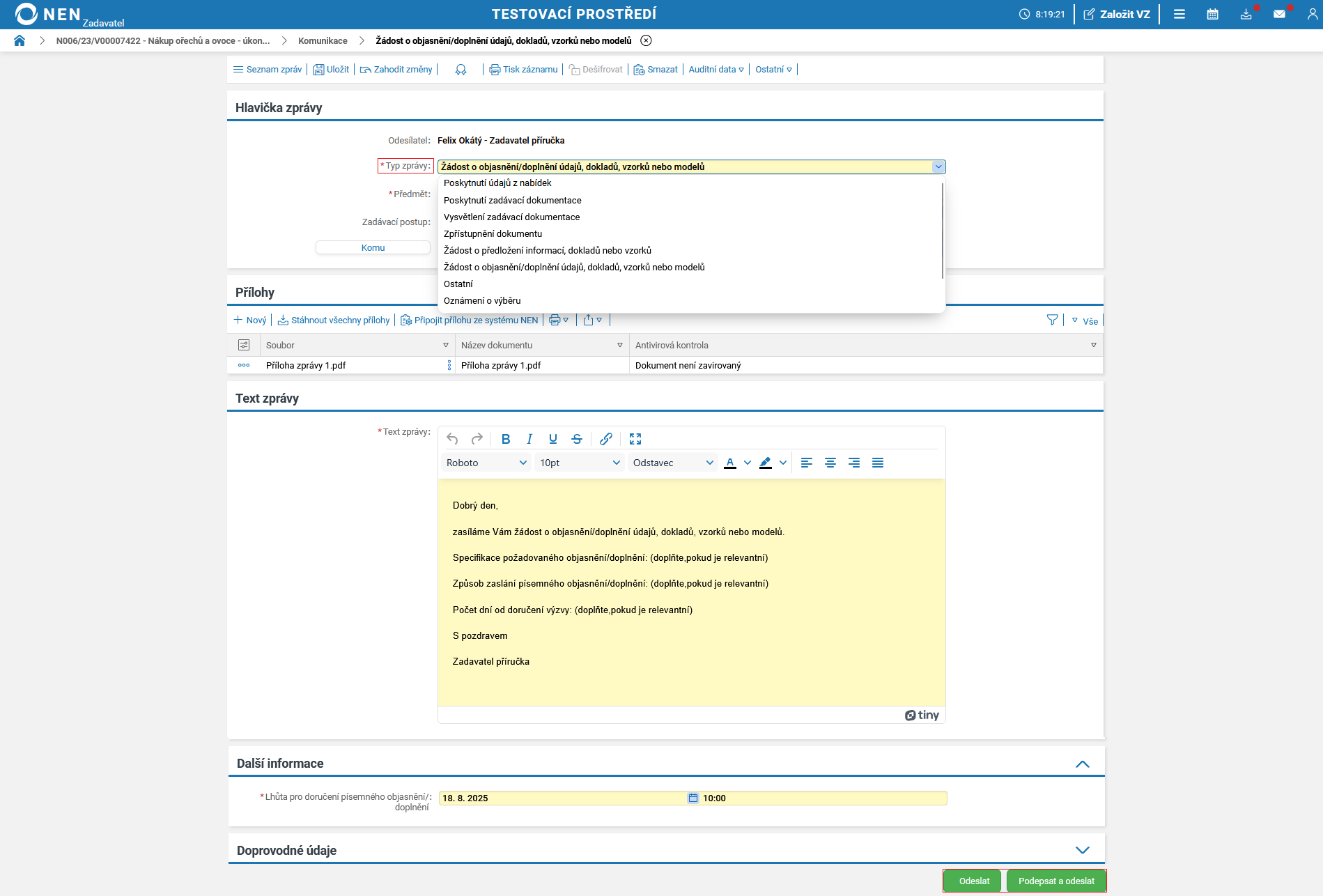Open the hamburger menu icon

1179,14
